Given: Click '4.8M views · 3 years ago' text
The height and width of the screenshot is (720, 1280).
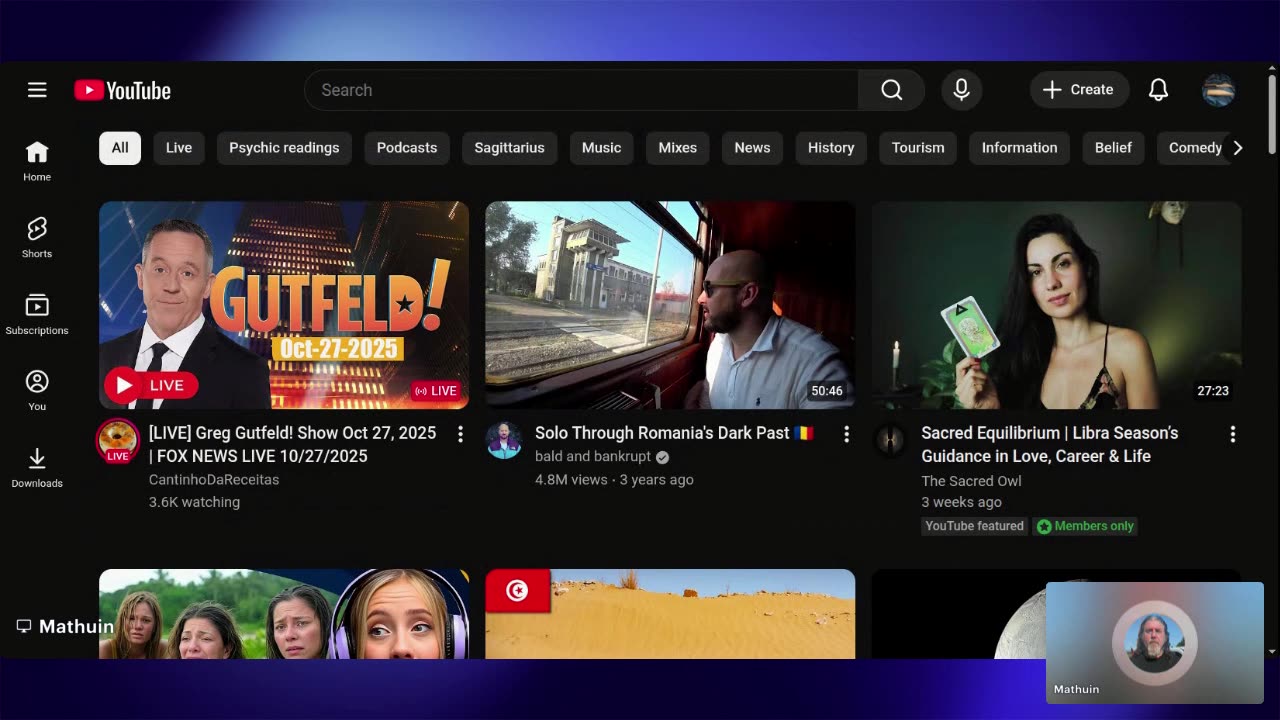Looking at the screenshot, I should pyautogui.click(x=614, y=480).
